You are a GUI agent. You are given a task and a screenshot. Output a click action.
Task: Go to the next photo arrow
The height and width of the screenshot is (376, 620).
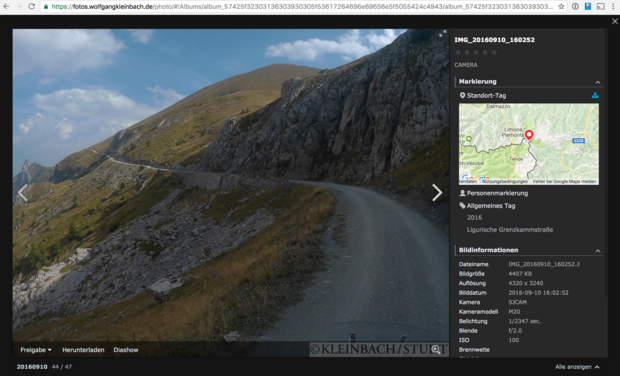coord(437,193)
